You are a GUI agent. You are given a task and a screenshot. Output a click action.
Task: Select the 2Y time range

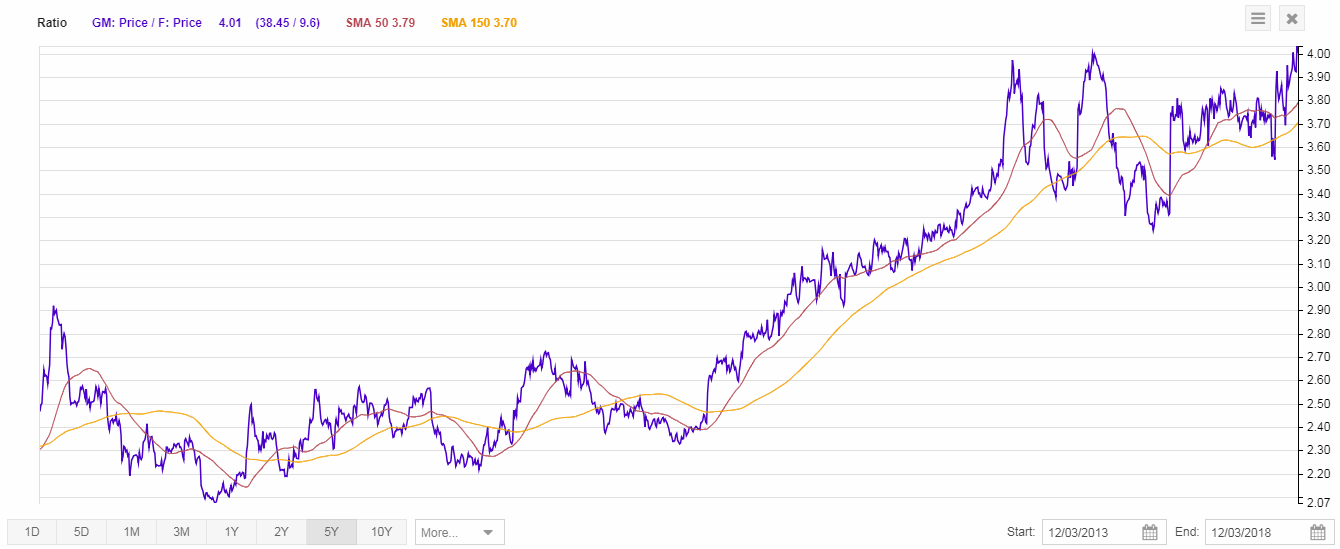(x=282, y=532)
